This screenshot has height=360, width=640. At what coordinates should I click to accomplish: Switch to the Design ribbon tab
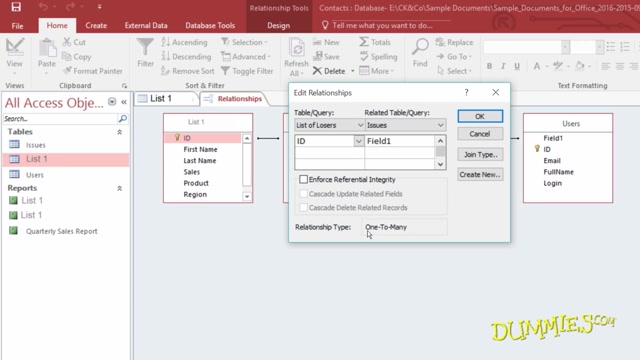pos(278,25)
